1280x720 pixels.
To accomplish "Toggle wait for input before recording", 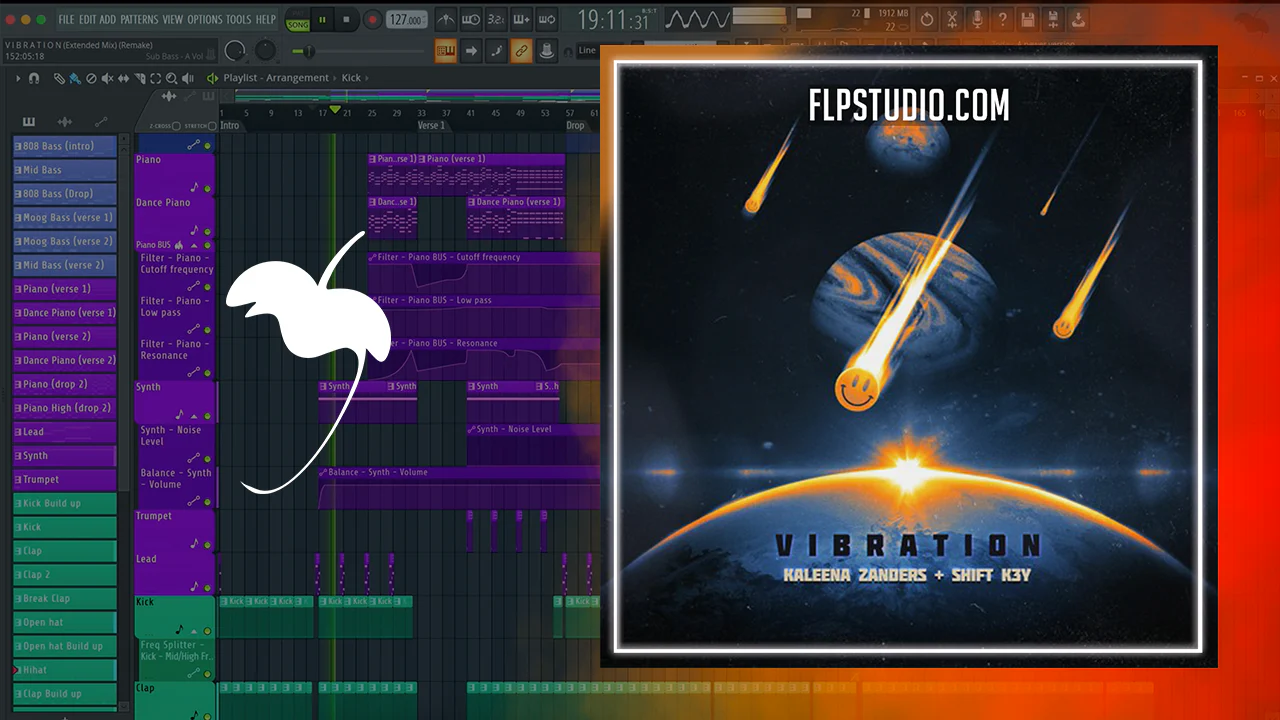I will 471,19.
